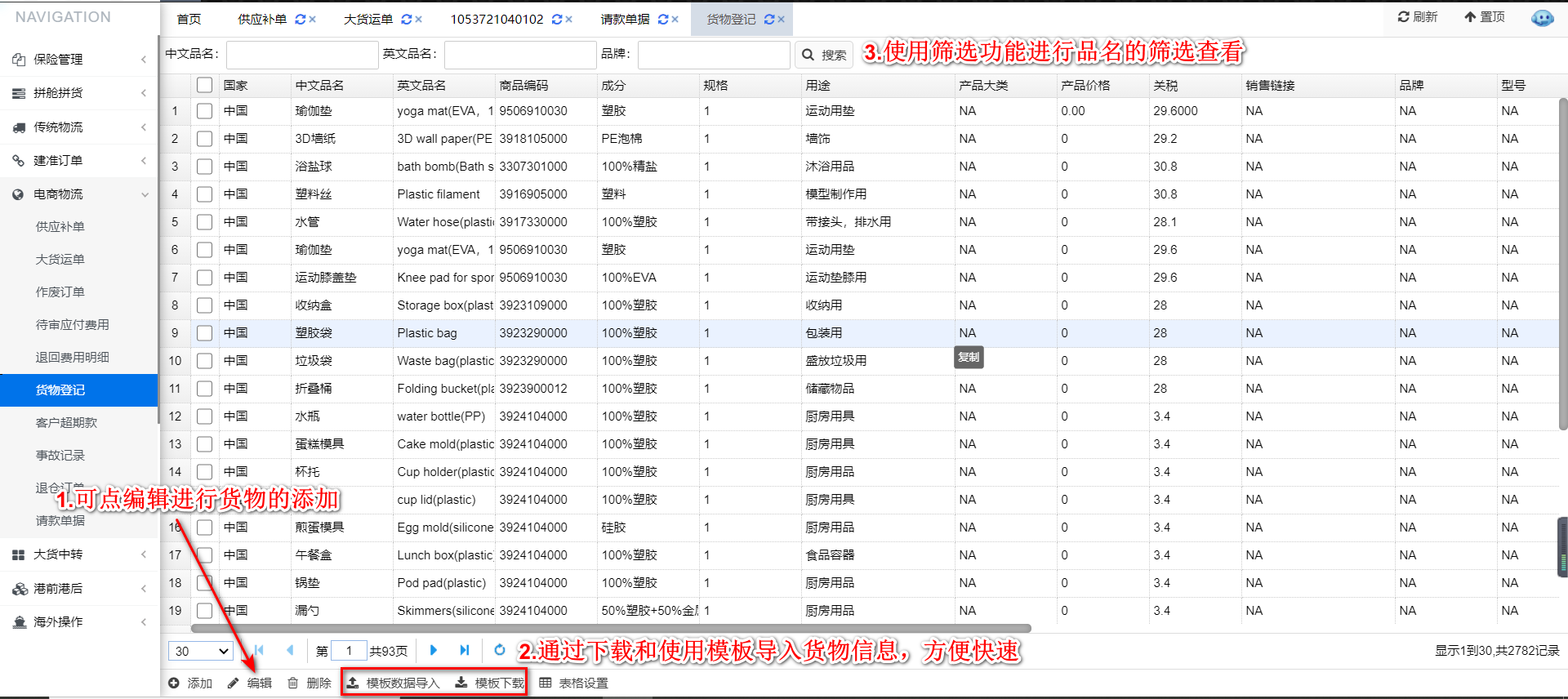The height and width of the screenshot is (699, 1568).
Task: Click the 置顶 pin-to-top button
Action: coord(1485,16)
